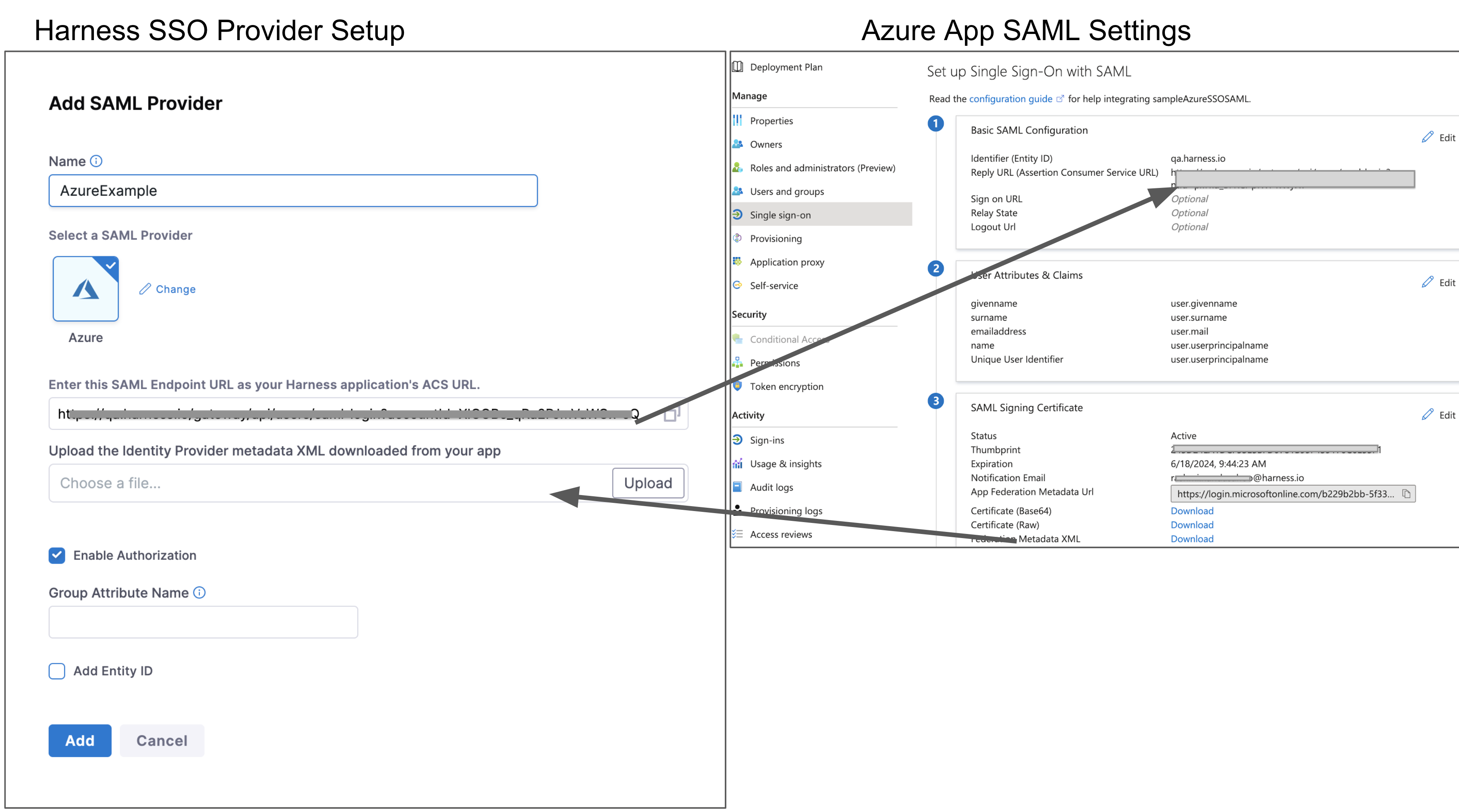Select the Azure provider tile
Viewport: 1459px width, 812px height.
pos(86,289)
